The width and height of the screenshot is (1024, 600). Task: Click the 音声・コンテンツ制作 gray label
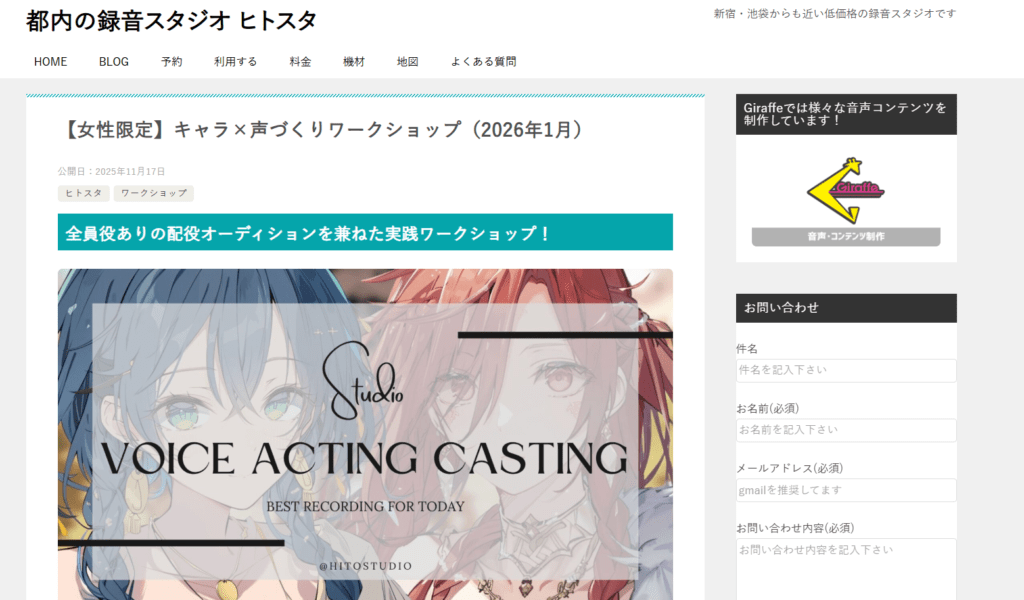pos(846,236)
